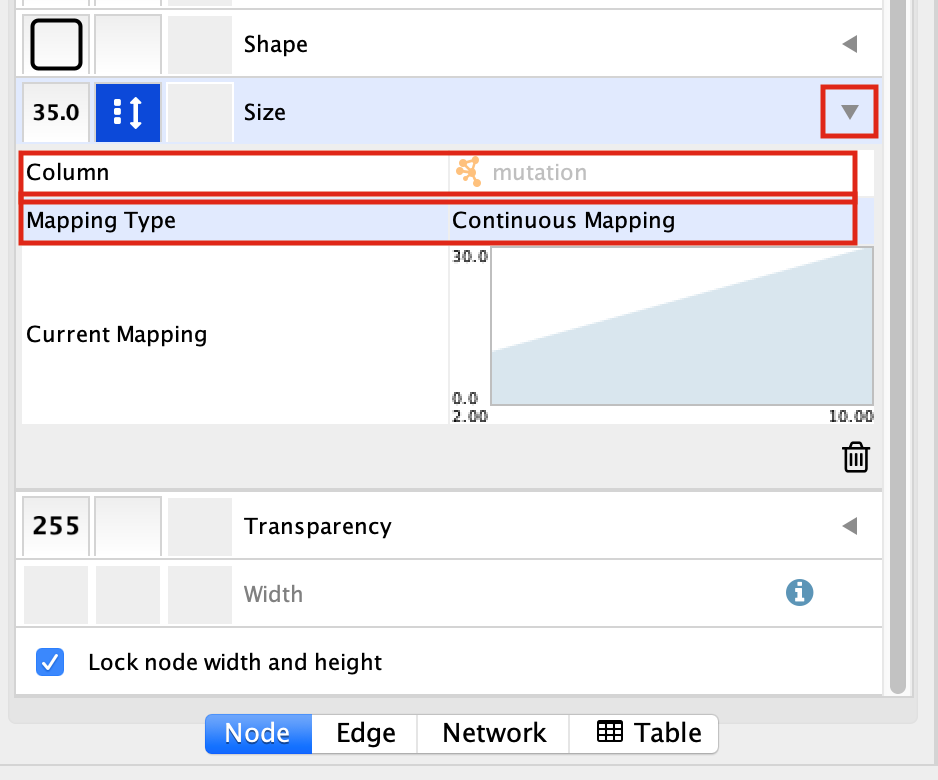The width and height of the screenshot is (938, 780).
Task: Delete the Size mapping with trash icon
Action: coord(856,458)
